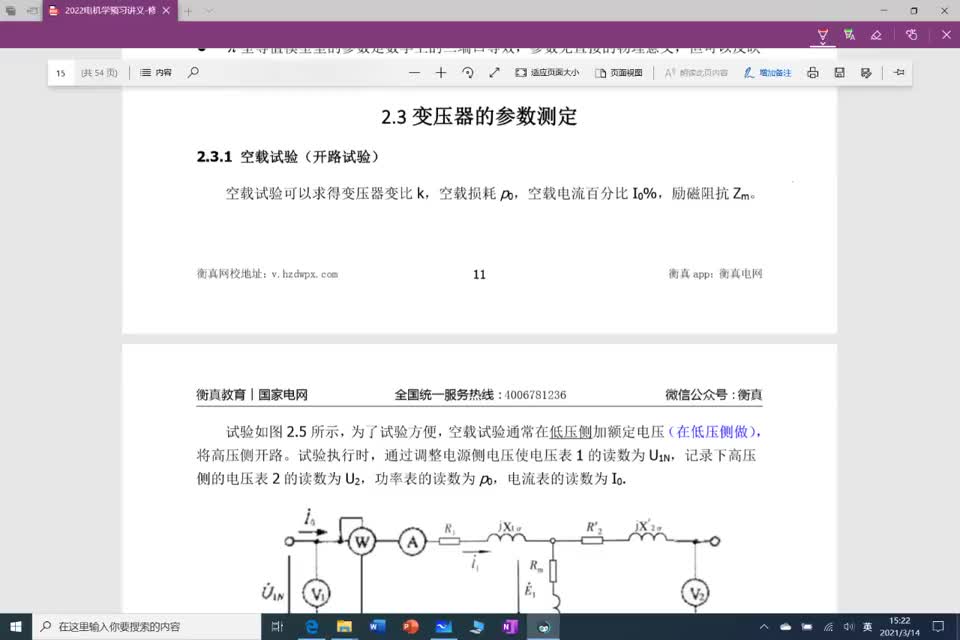Open Word from the taskbar
This screenshot has width=960, height=640.
click(377, 627)
